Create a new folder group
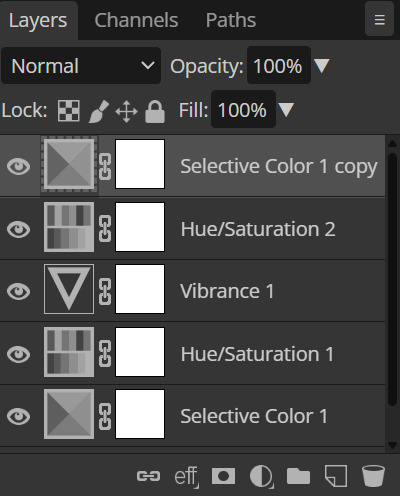The width and height of the screenshot is (400, 496). pos(298,476)
